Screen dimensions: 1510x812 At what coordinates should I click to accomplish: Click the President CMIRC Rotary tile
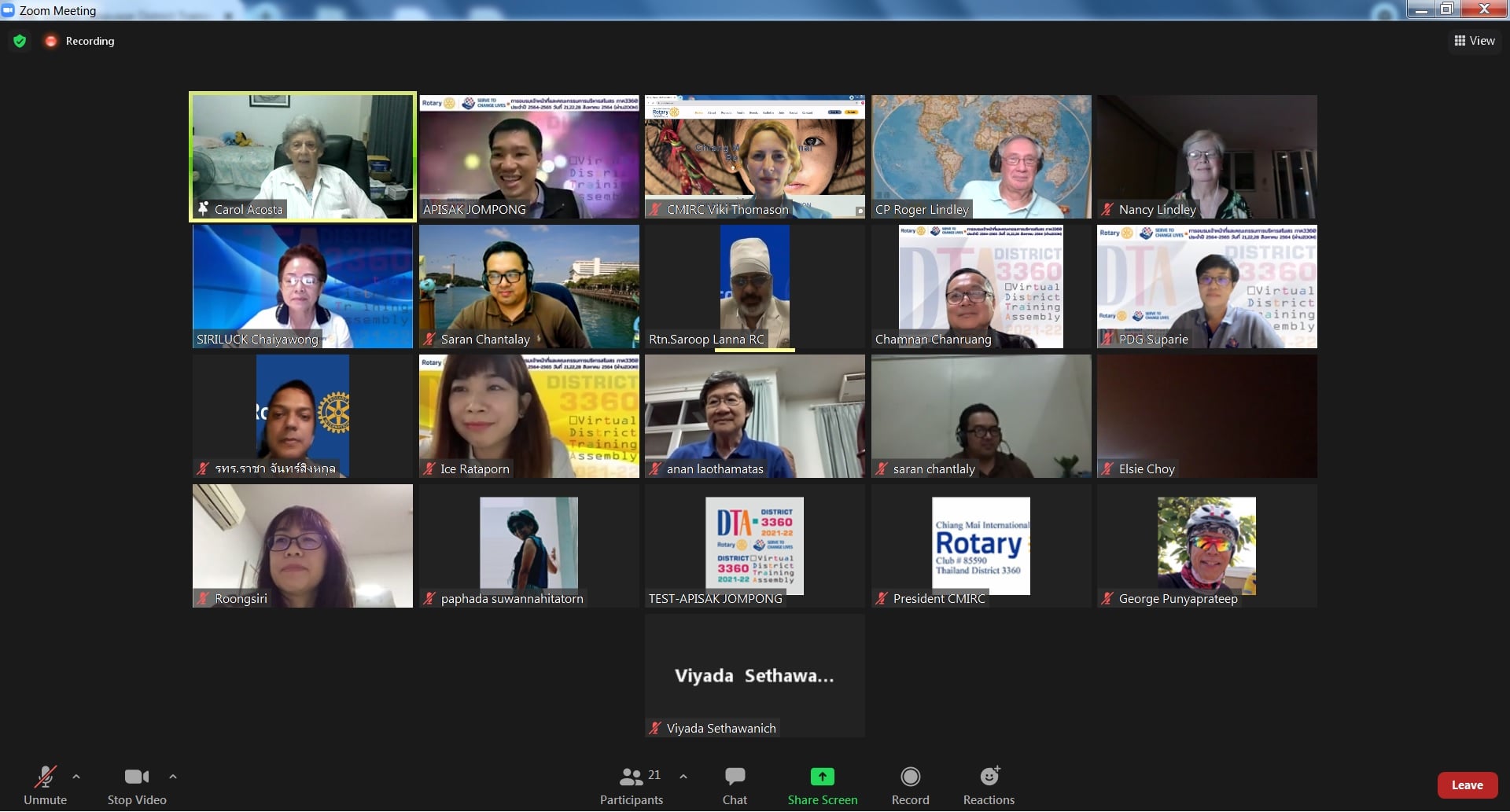click(981, 546)
